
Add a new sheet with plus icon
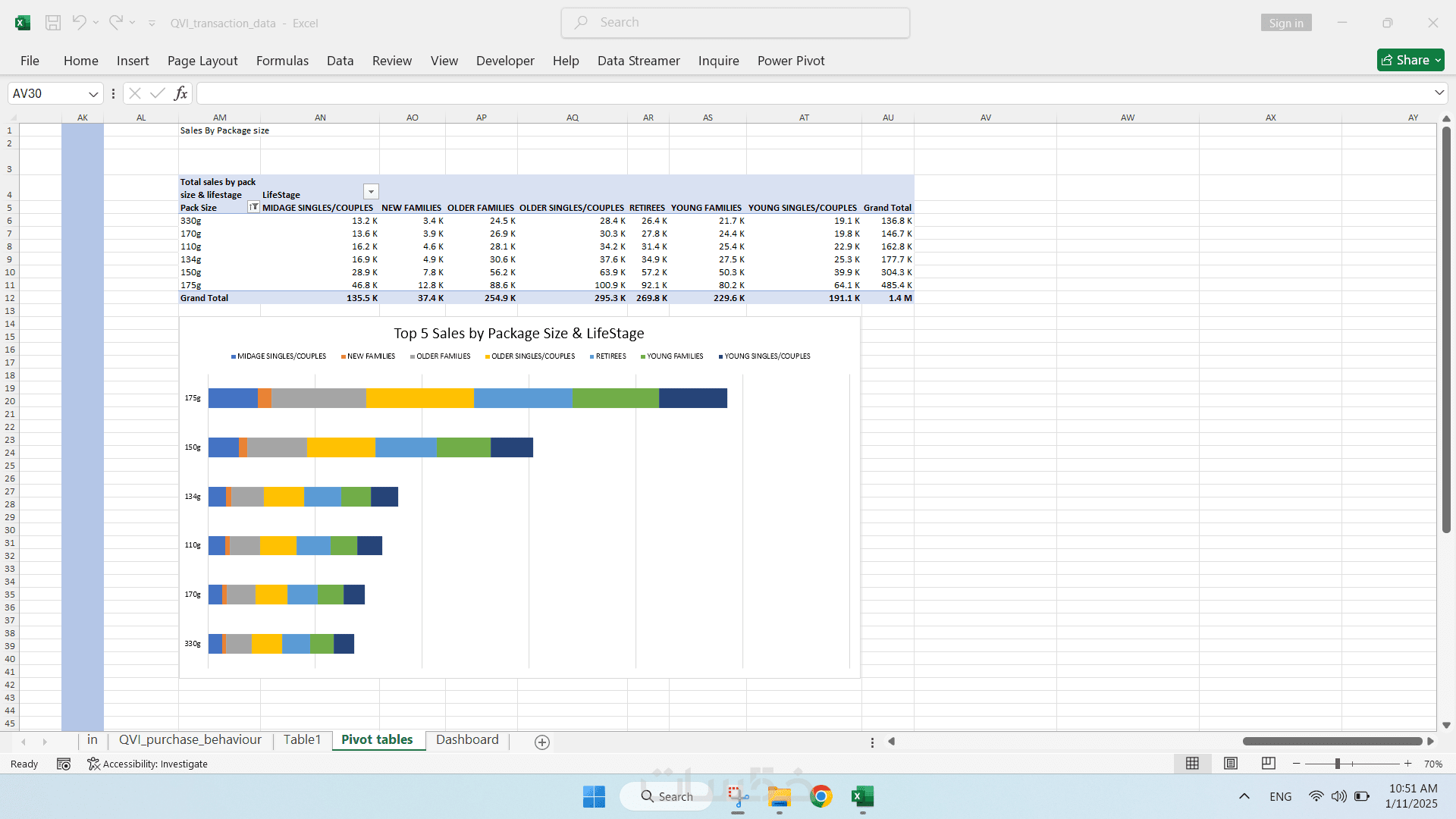click(x=541, y=742)
